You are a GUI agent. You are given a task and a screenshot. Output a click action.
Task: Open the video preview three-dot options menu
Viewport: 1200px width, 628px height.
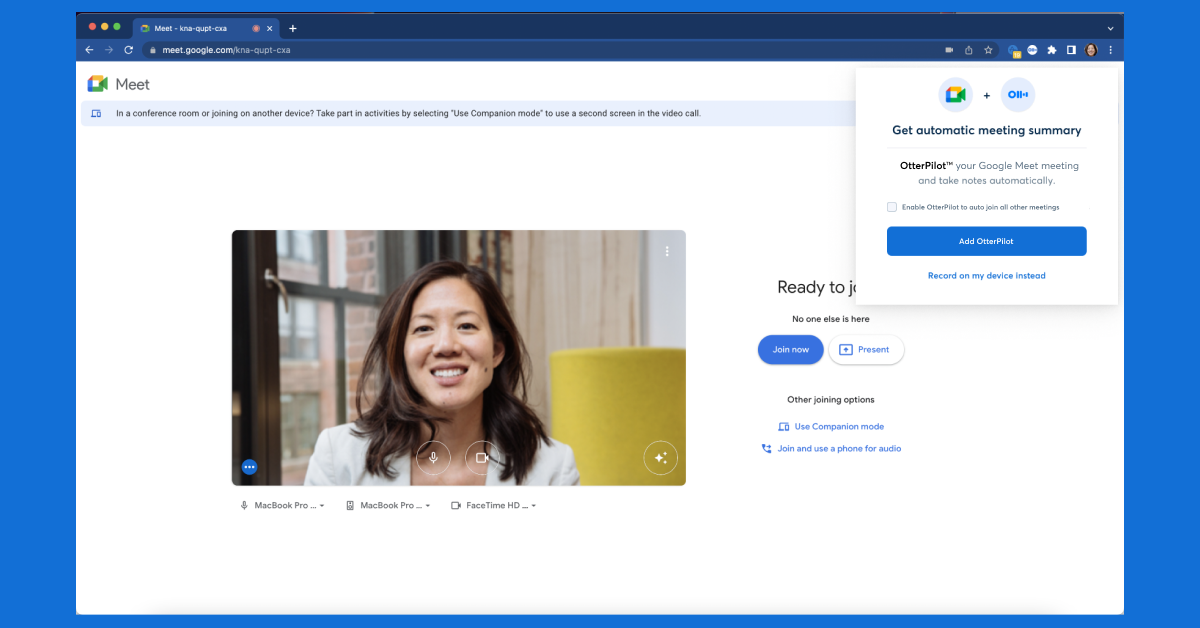[667, 252]
